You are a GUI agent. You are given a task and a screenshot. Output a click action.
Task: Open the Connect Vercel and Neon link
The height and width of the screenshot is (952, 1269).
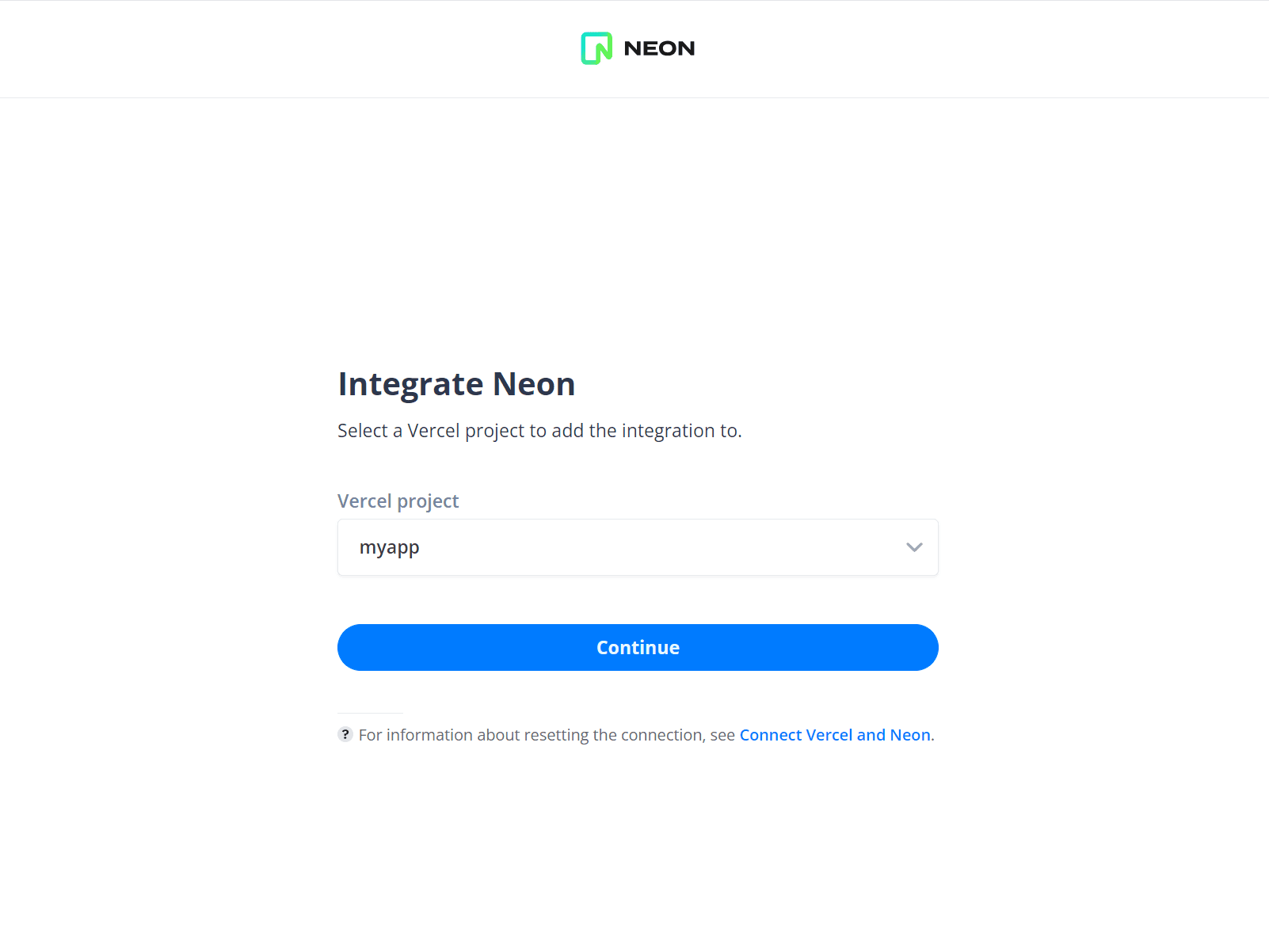(835, 735)
